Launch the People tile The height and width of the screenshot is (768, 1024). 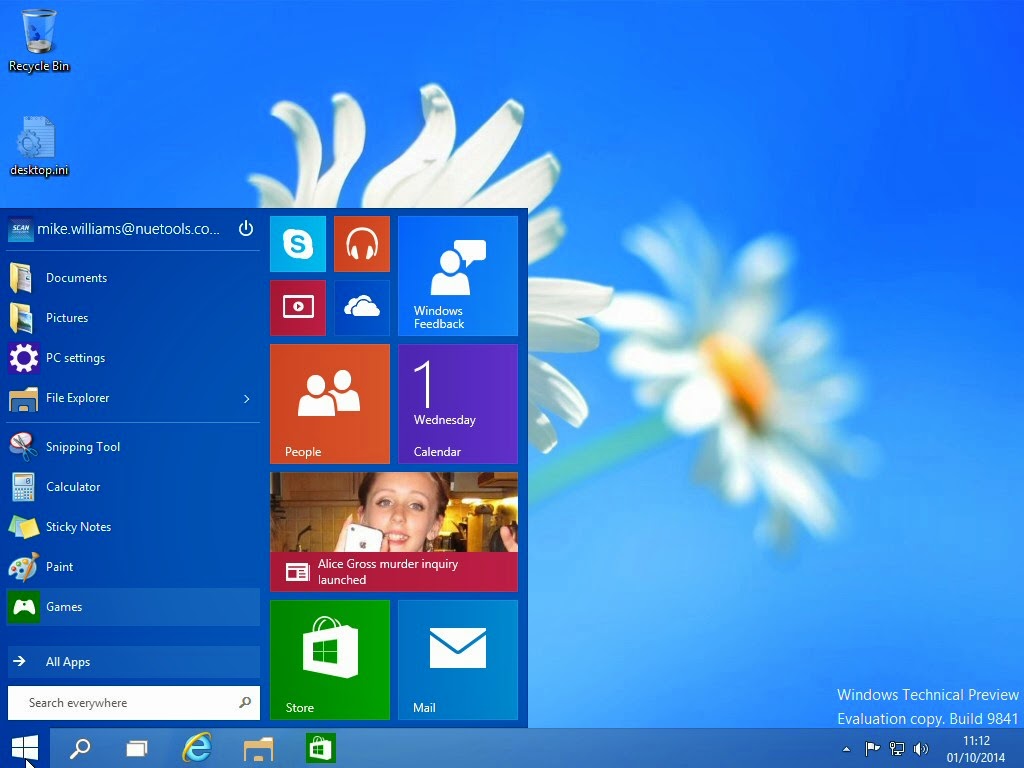pyautogui.click(x=330, y=403)
